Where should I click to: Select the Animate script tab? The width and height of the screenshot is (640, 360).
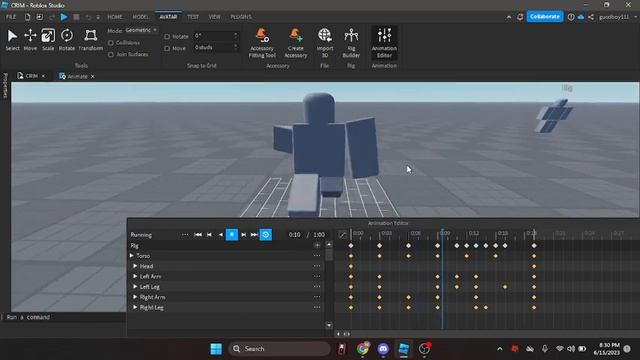tap(77, 76)
